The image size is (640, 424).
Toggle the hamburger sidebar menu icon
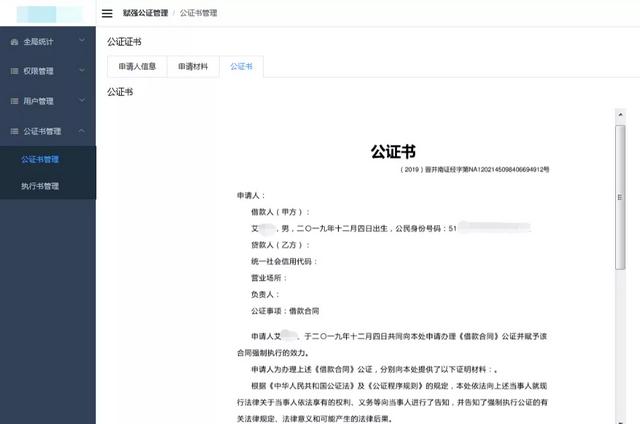[x=107, y=13]
